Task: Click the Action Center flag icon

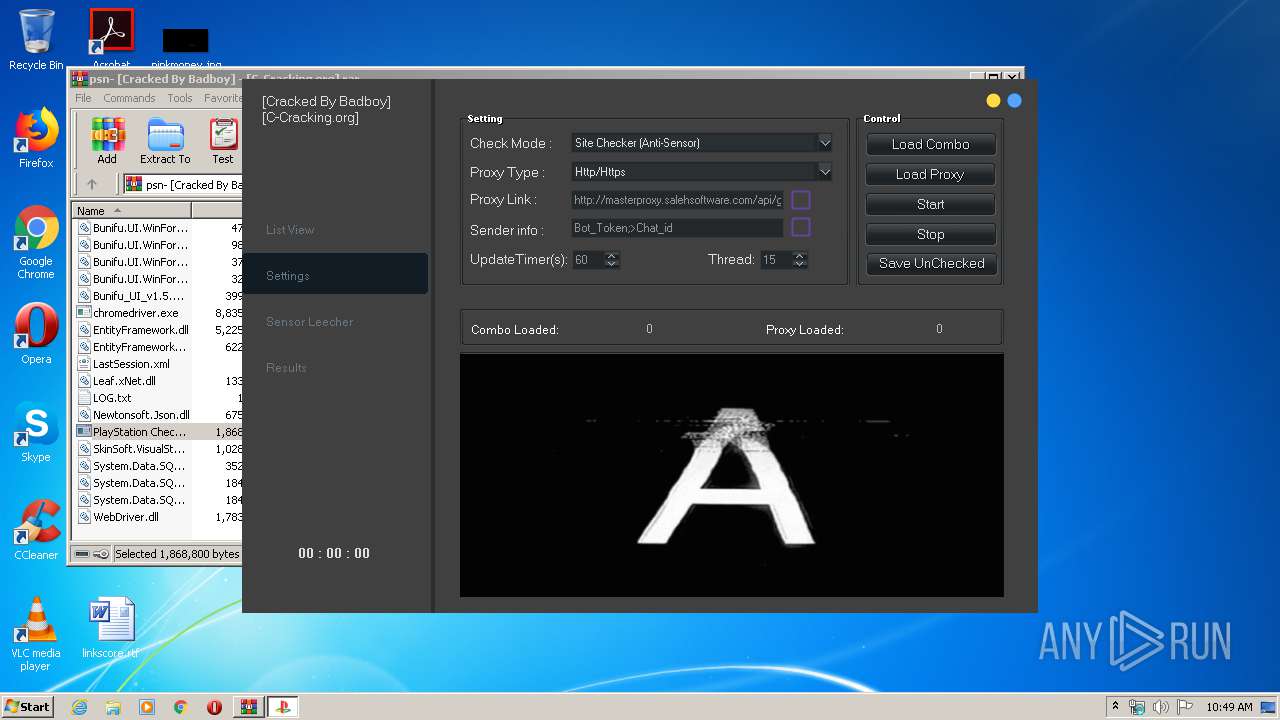Action: [1185, 707]
